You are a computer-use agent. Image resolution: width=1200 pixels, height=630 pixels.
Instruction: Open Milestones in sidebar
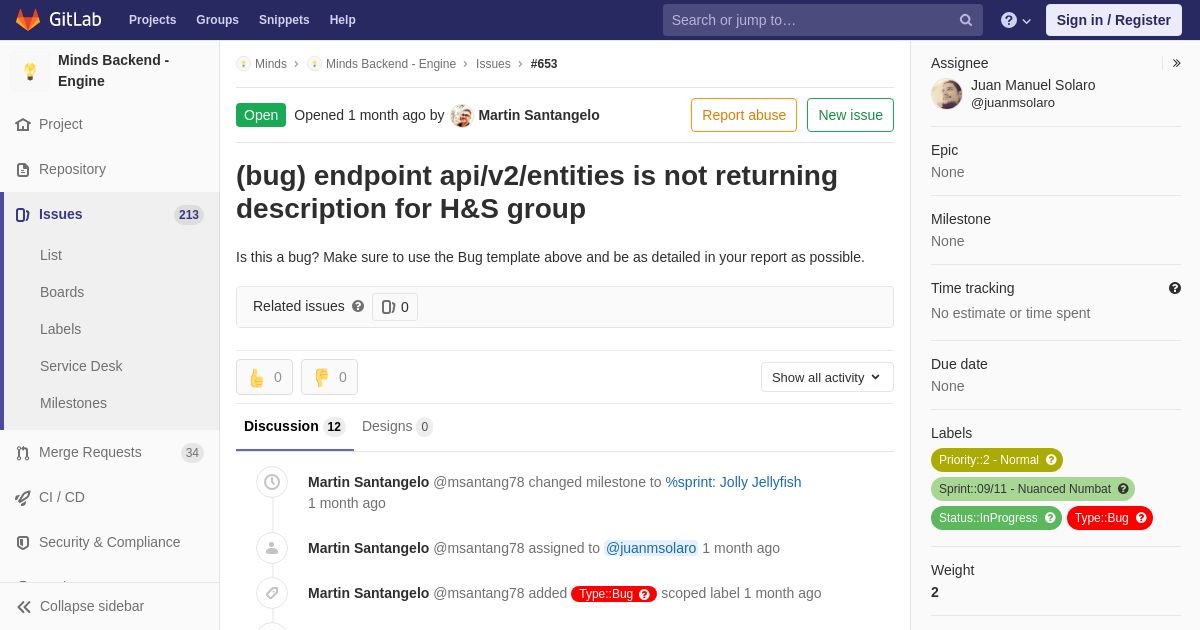(x=73, y=403)
